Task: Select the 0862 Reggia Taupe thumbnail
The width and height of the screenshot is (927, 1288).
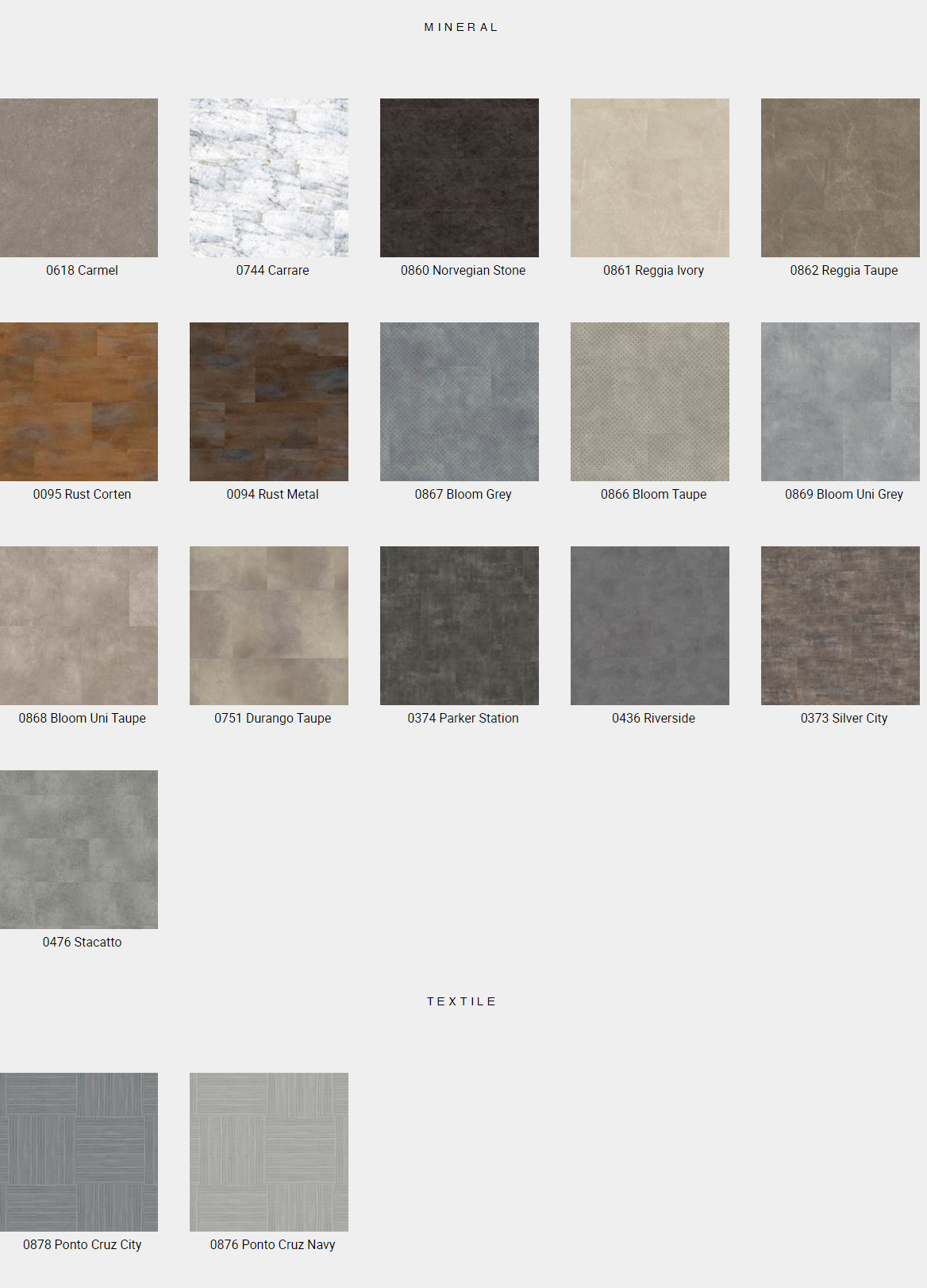Action: pyautogui.click(x=840, y=178)
